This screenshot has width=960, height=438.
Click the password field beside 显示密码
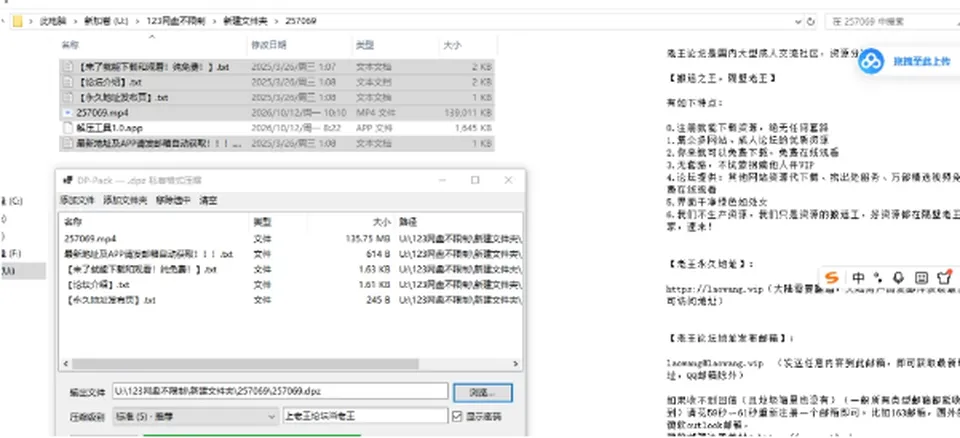coord(366,416)
